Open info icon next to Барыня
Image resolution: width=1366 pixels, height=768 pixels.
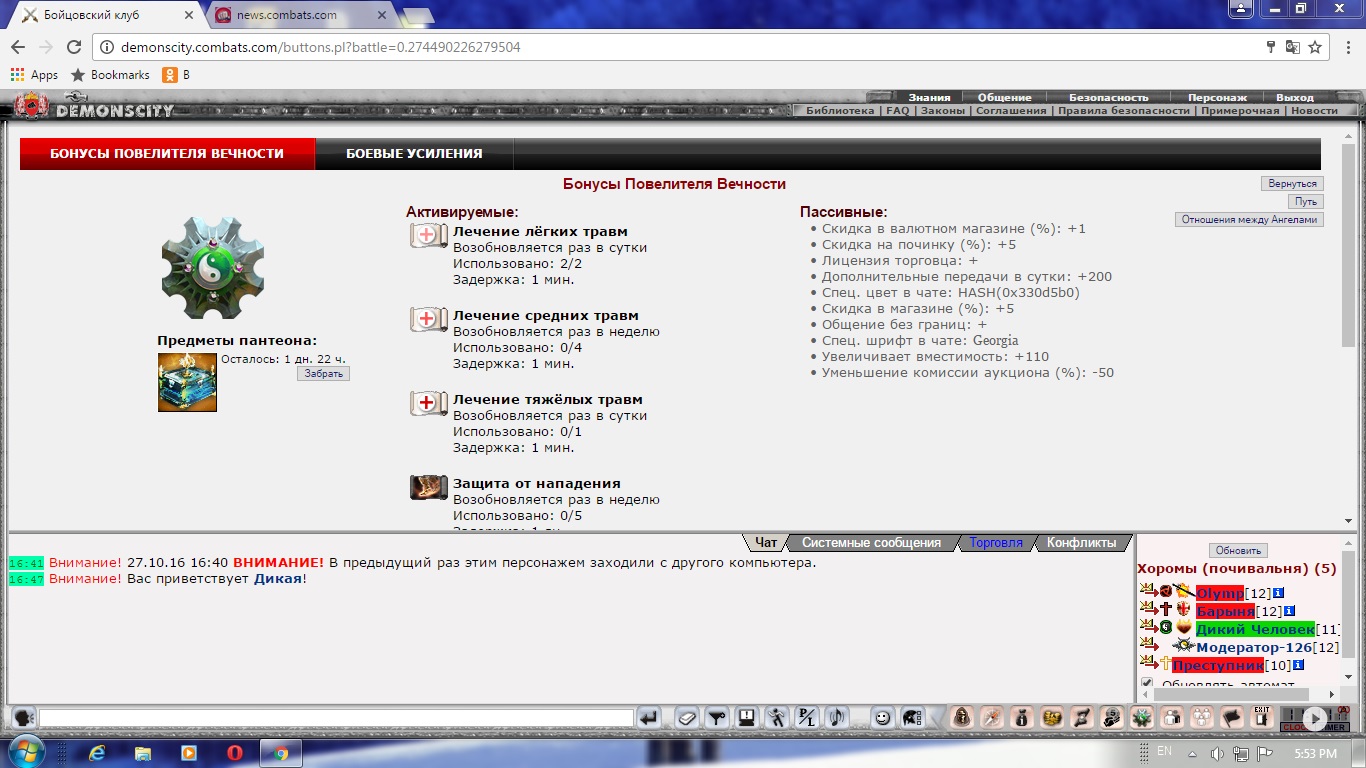(1290, 611)
